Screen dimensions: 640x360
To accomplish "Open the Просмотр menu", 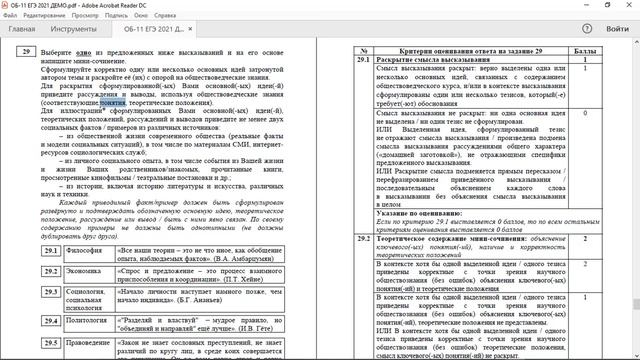I will [85, 16].
